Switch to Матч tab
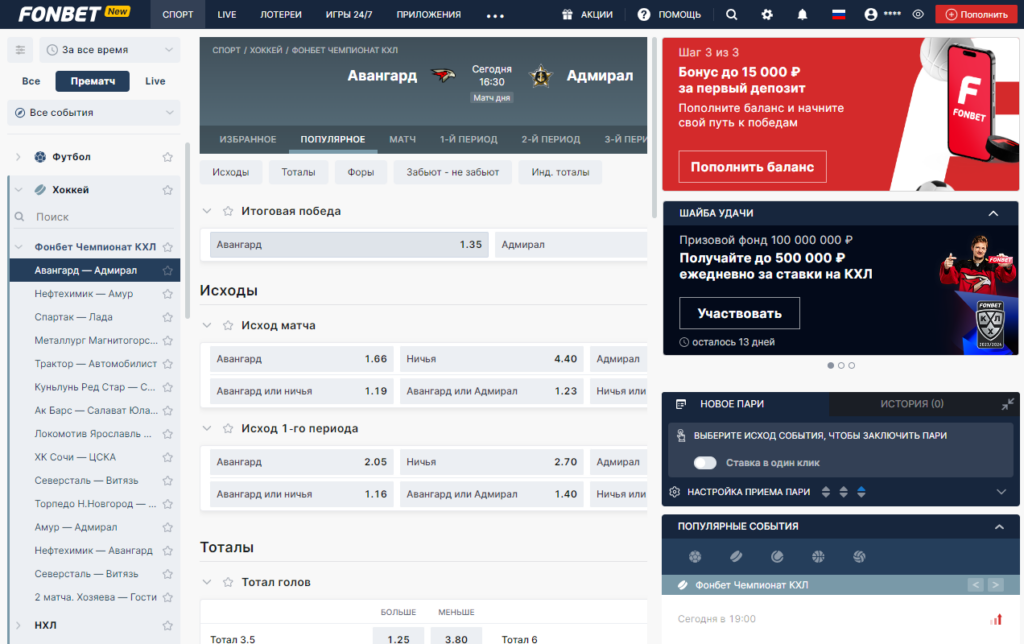 pos(402,139)
